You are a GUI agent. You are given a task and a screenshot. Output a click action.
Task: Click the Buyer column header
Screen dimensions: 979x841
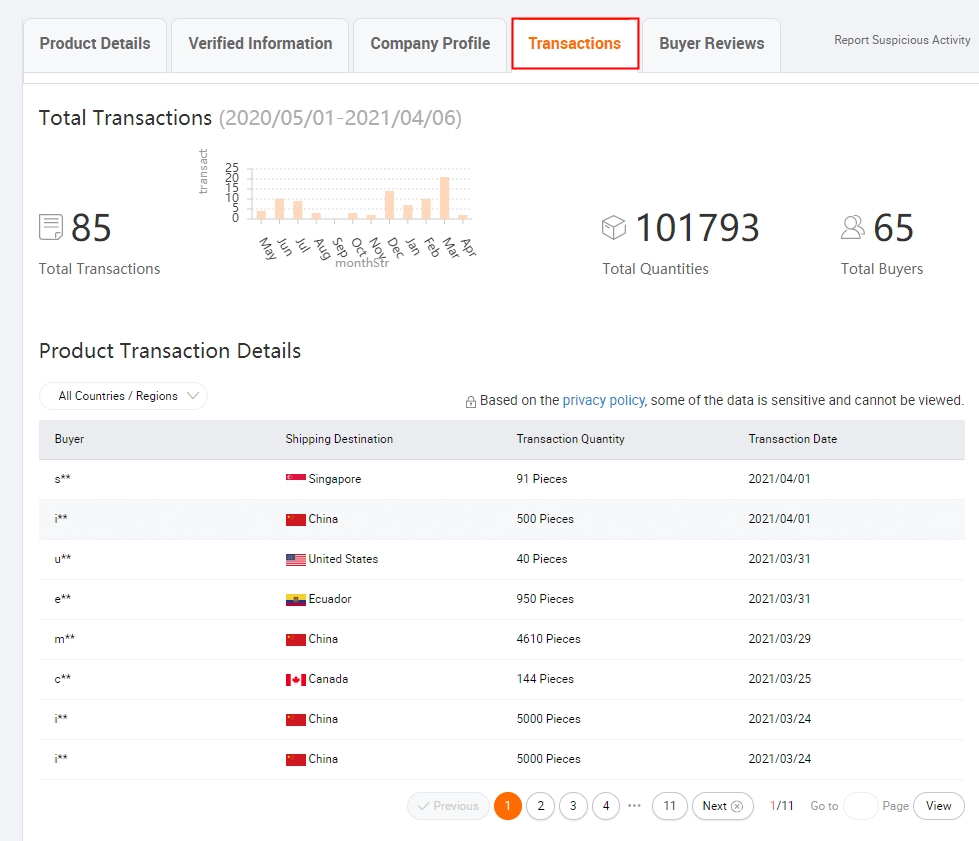(69, 439)
